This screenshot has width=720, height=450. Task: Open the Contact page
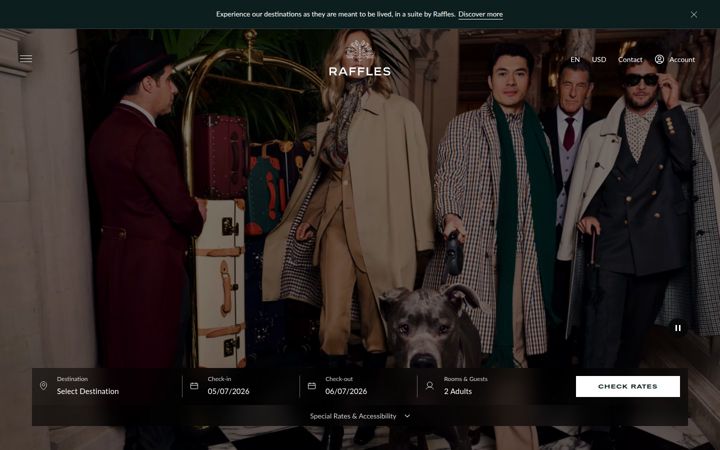(630, 59)
